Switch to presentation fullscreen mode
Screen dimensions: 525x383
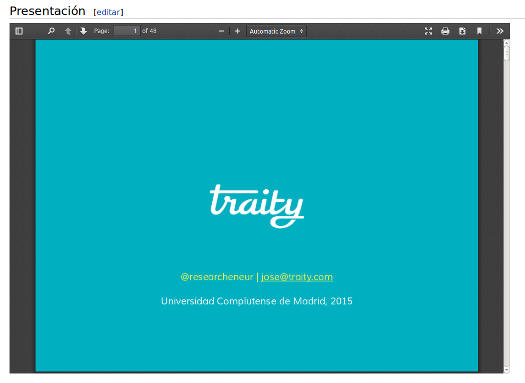(x=428, y=31)
